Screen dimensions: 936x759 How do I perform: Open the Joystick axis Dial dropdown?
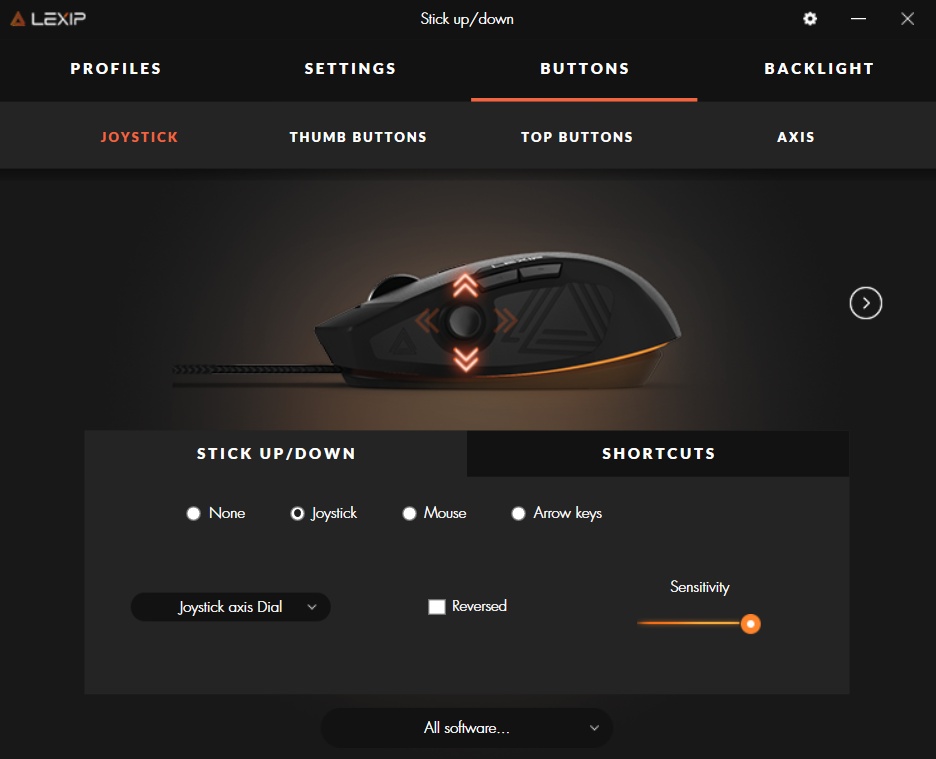[230, 607]
